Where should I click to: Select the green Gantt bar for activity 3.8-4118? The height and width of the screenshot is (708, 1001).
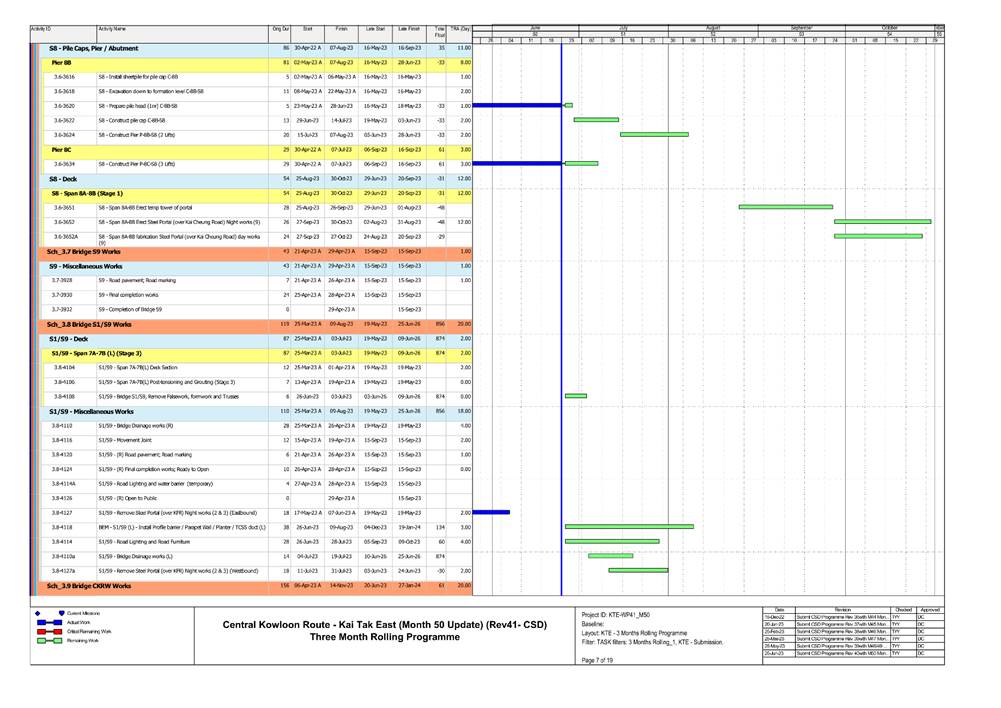tap(629, 526)
